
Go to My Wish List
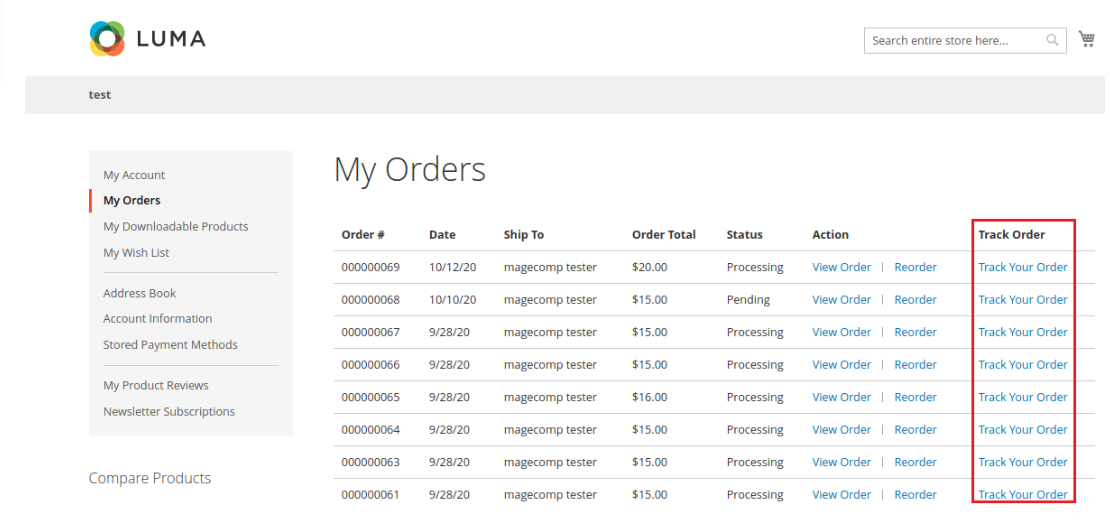pos(136,253)
